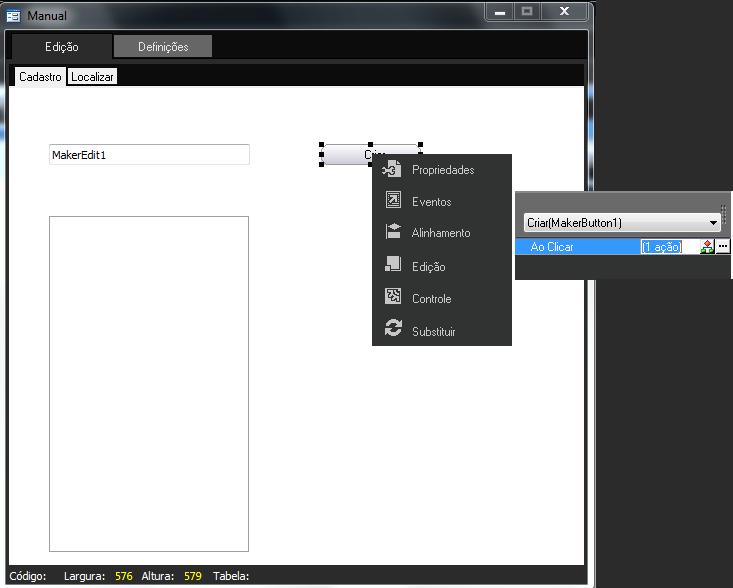Click the Eventos icon in context menu
The width and height of the screenshot is (733, 588).
pos(393,201)
